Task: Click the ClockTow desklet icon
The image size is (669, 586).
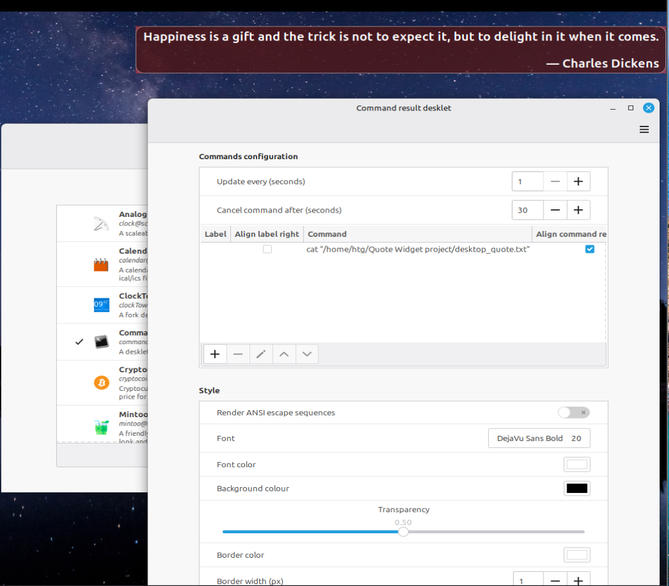Action: [102, 305]
